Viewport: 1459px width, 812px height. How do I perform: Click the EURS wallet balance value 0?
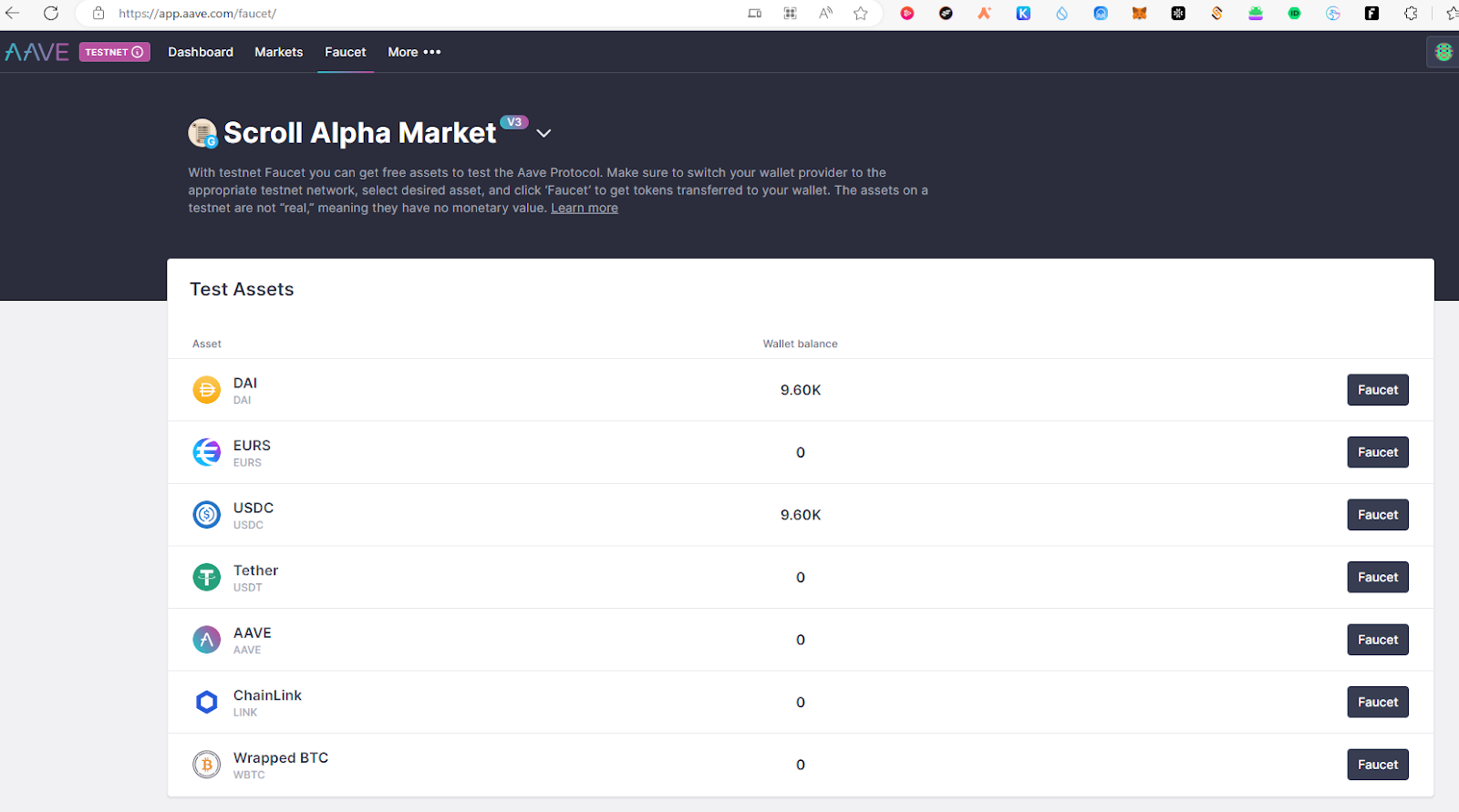801,452
